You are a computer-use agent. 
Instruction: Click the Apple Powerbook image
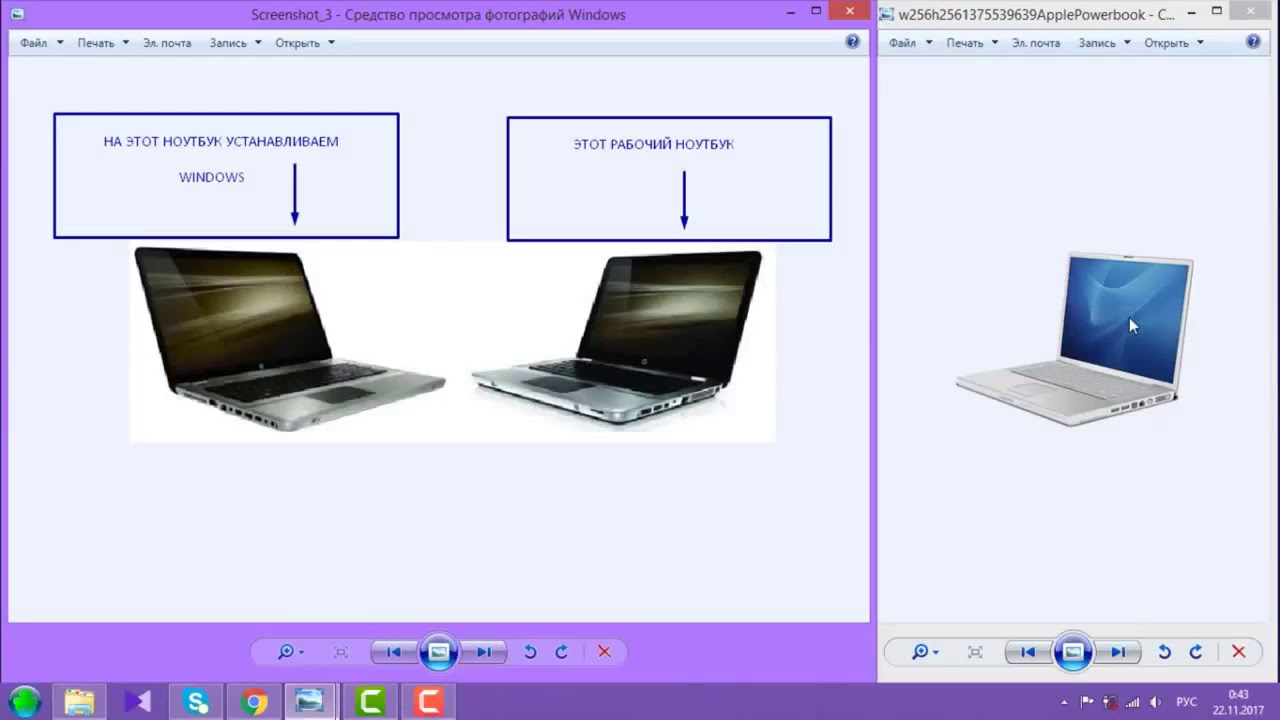point(1074,340)
